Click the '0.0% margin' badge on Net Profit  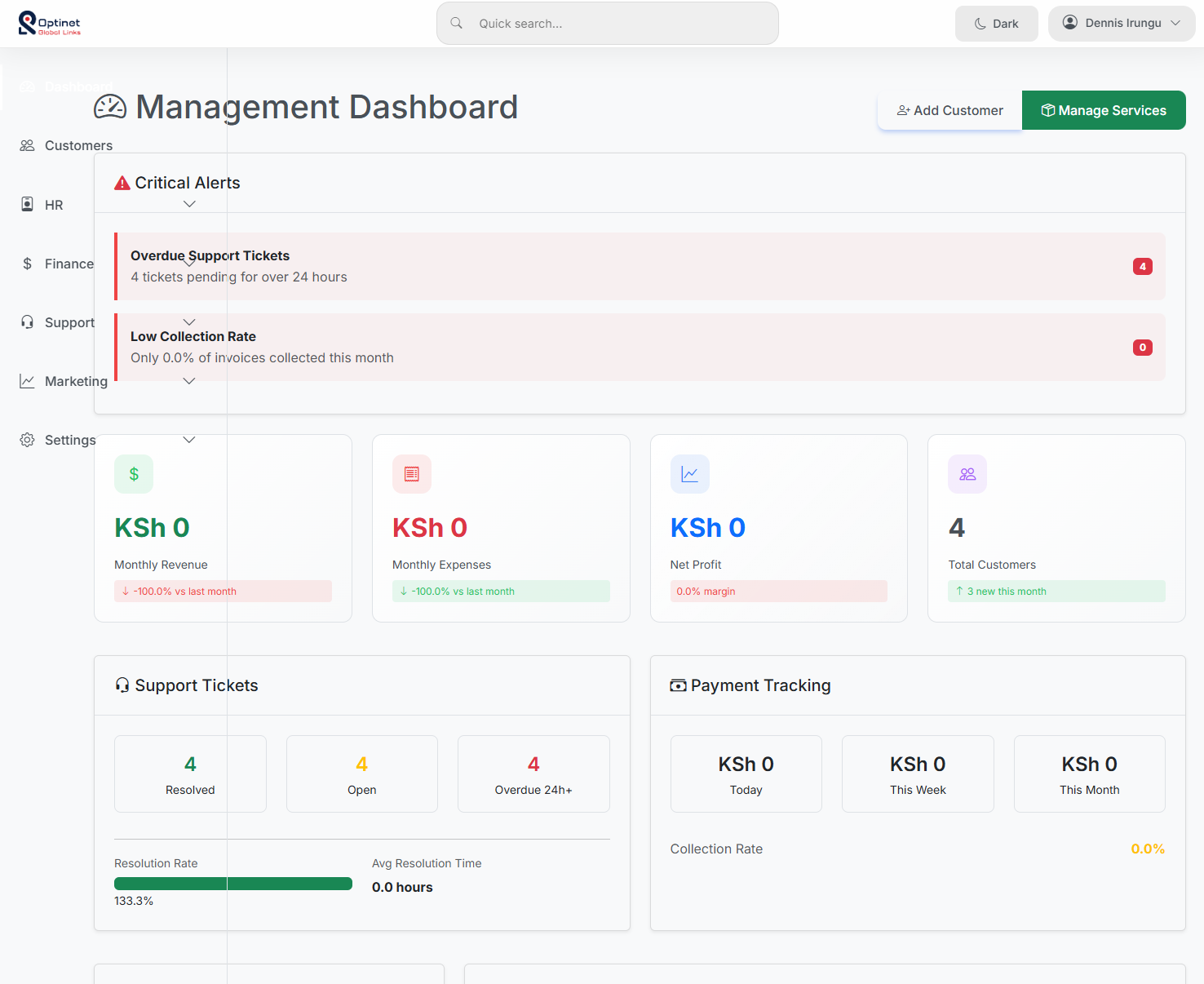779,592
